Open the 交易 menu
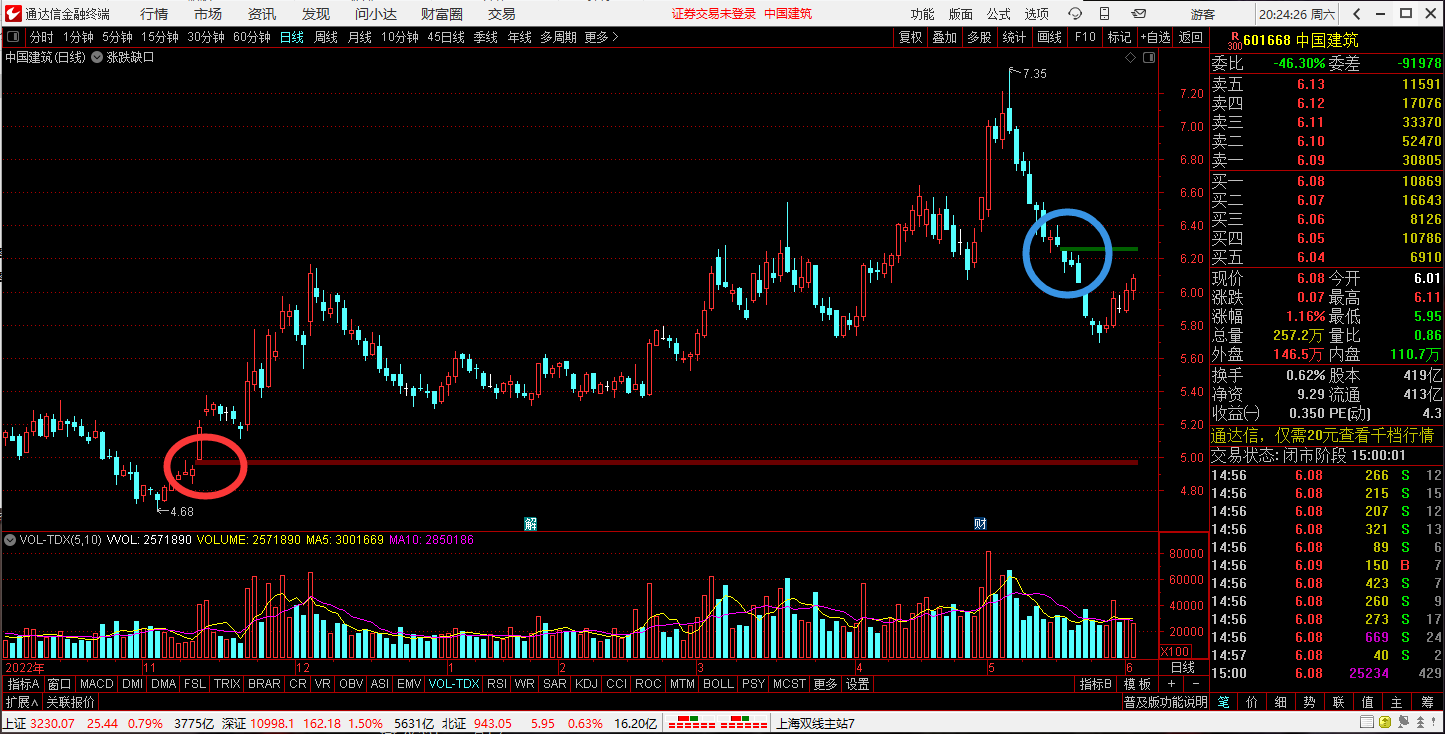1445x734 pixels. [502, 14]
